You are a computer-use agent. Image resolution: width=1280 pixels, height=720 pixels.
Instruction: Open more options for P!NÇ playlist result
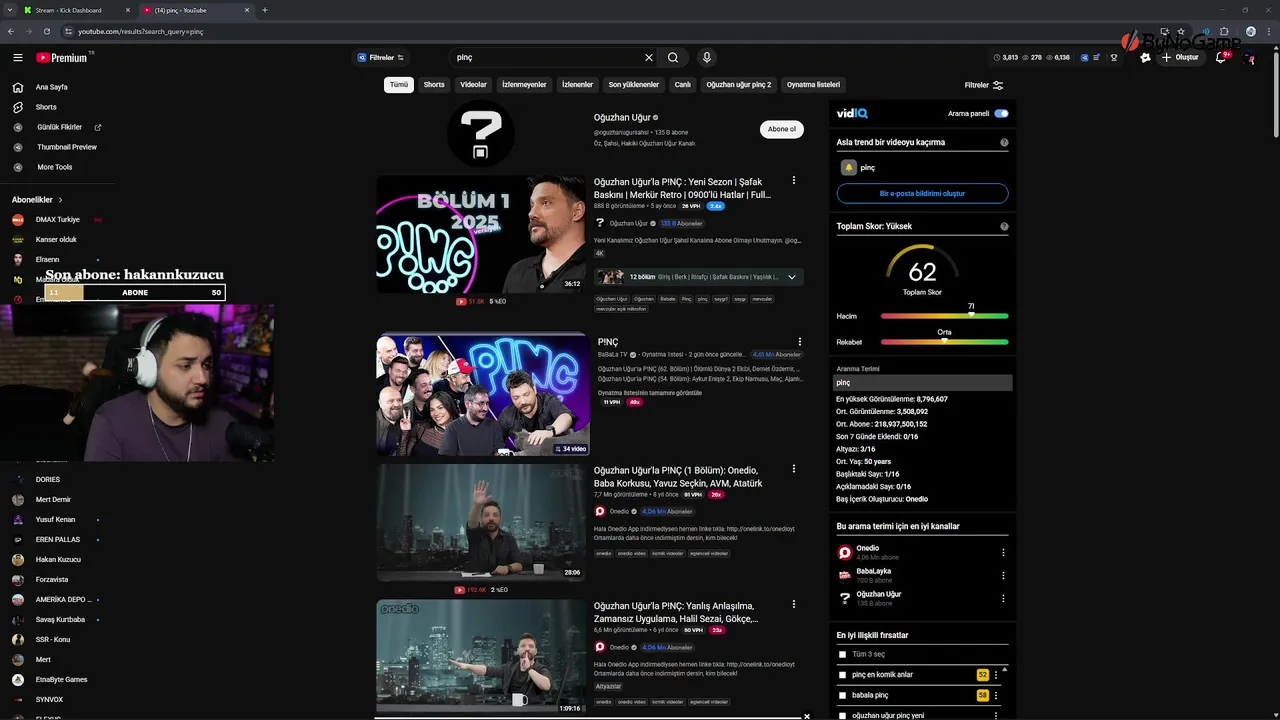[799, 342]
